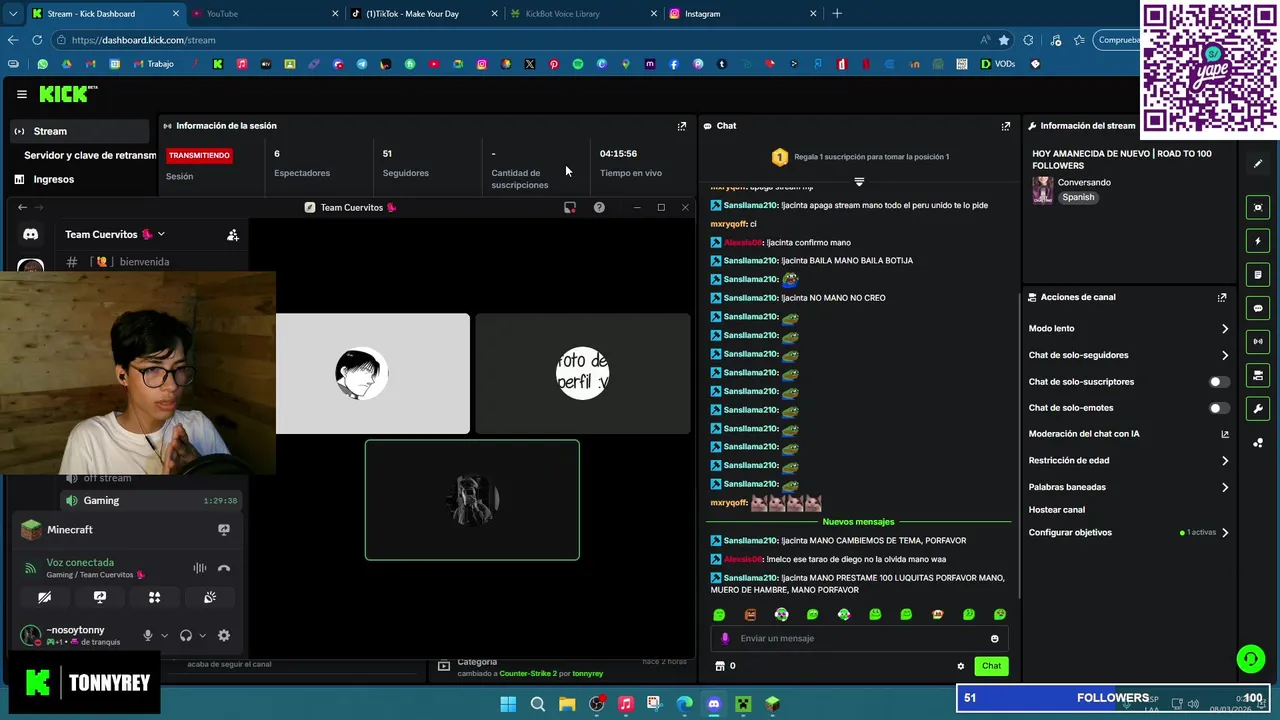The height and width of the screenshot is (720, 1280).
Task: Open Discord user settings gear
Action: pos(224,635)
